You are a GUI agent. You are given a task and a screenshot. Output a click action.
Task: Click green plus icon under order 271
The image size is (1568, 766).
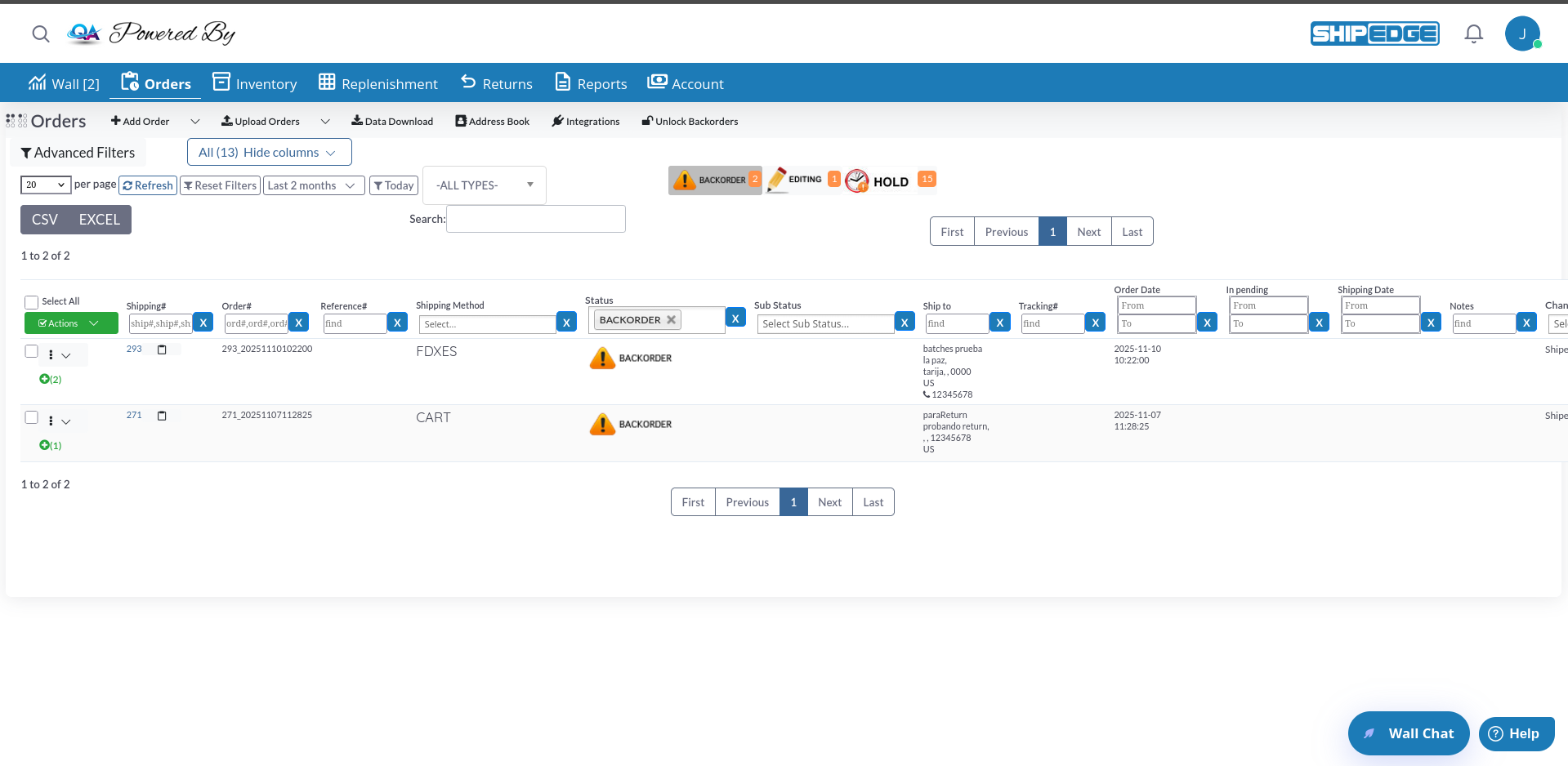coord(44,445)
